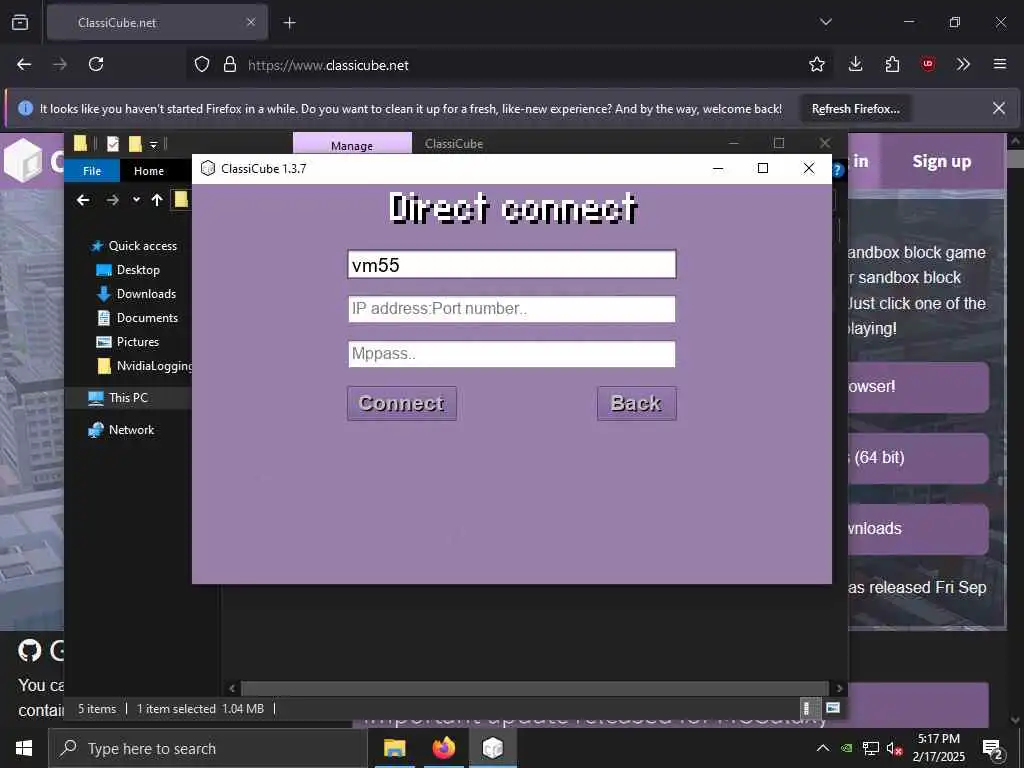Click the NVIDIA tray icon
The height and width of the screenshot is (768, 1024).
[847, 748]
